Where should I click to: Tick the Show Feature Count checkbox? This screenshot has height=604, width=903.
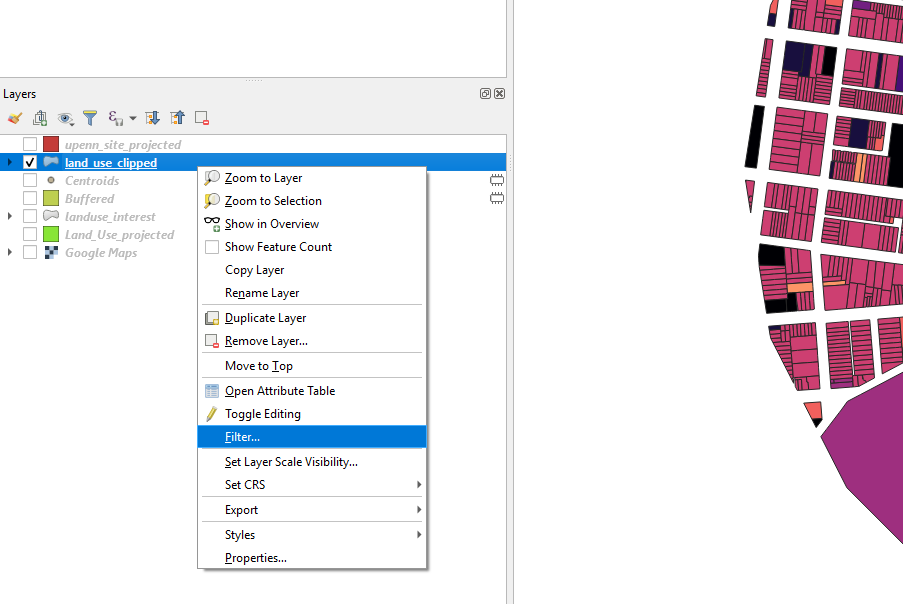(x=212, y=247)
